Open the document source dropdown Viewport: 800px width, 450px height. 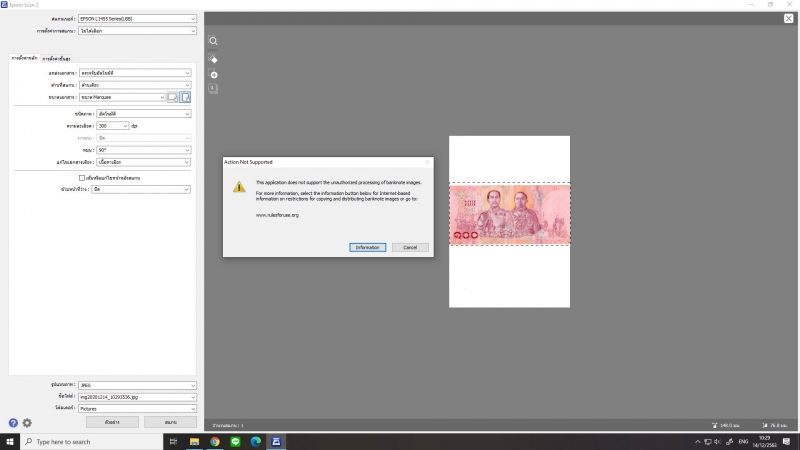click(x=135, y=73)
